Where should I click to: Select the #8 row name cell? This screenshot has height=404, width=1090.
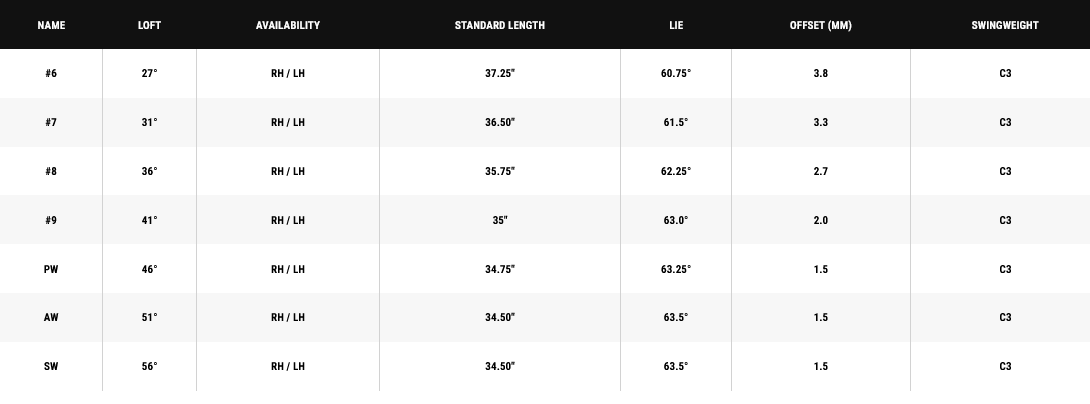pyautogui.click(x=51, y=171)
